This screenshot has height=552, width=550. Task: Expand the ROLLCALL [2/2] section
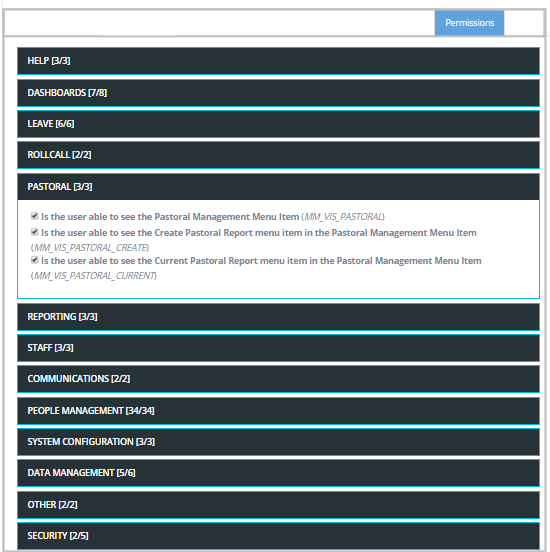coord(278,155)
